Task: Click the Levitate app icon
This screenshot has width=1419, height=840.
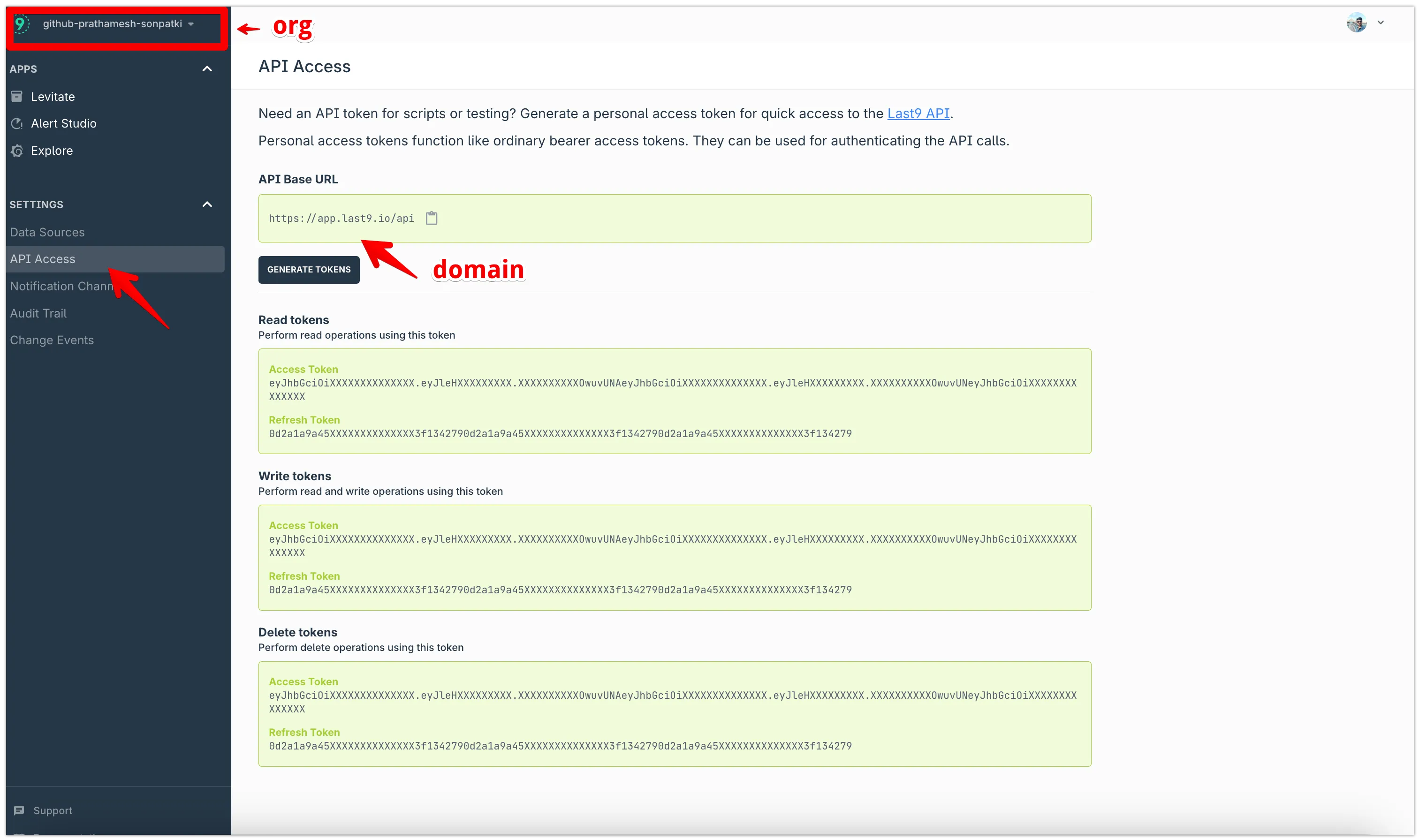Action: (17, 97)
